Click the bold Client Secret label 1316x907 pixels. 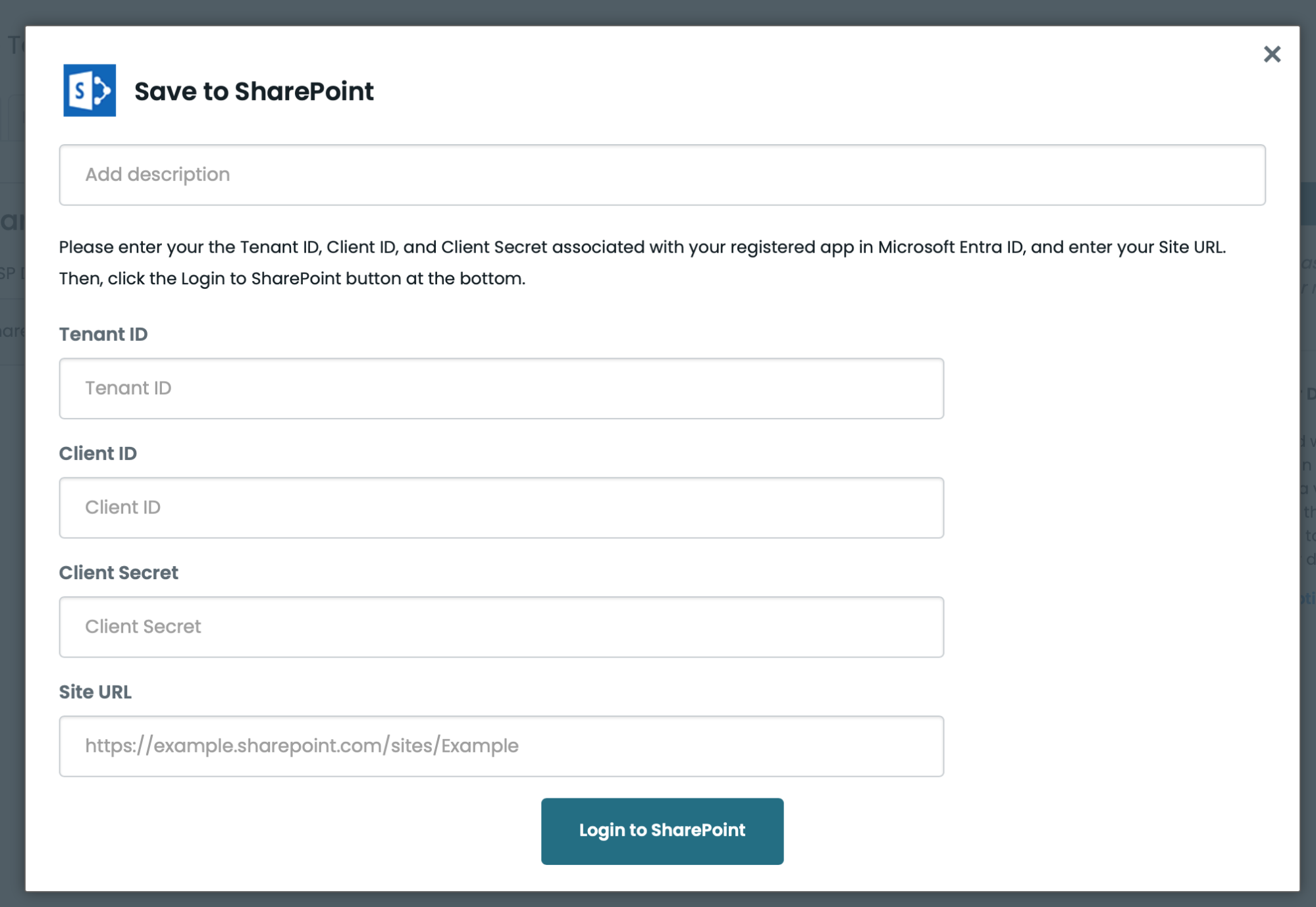(x=118, y=573)
